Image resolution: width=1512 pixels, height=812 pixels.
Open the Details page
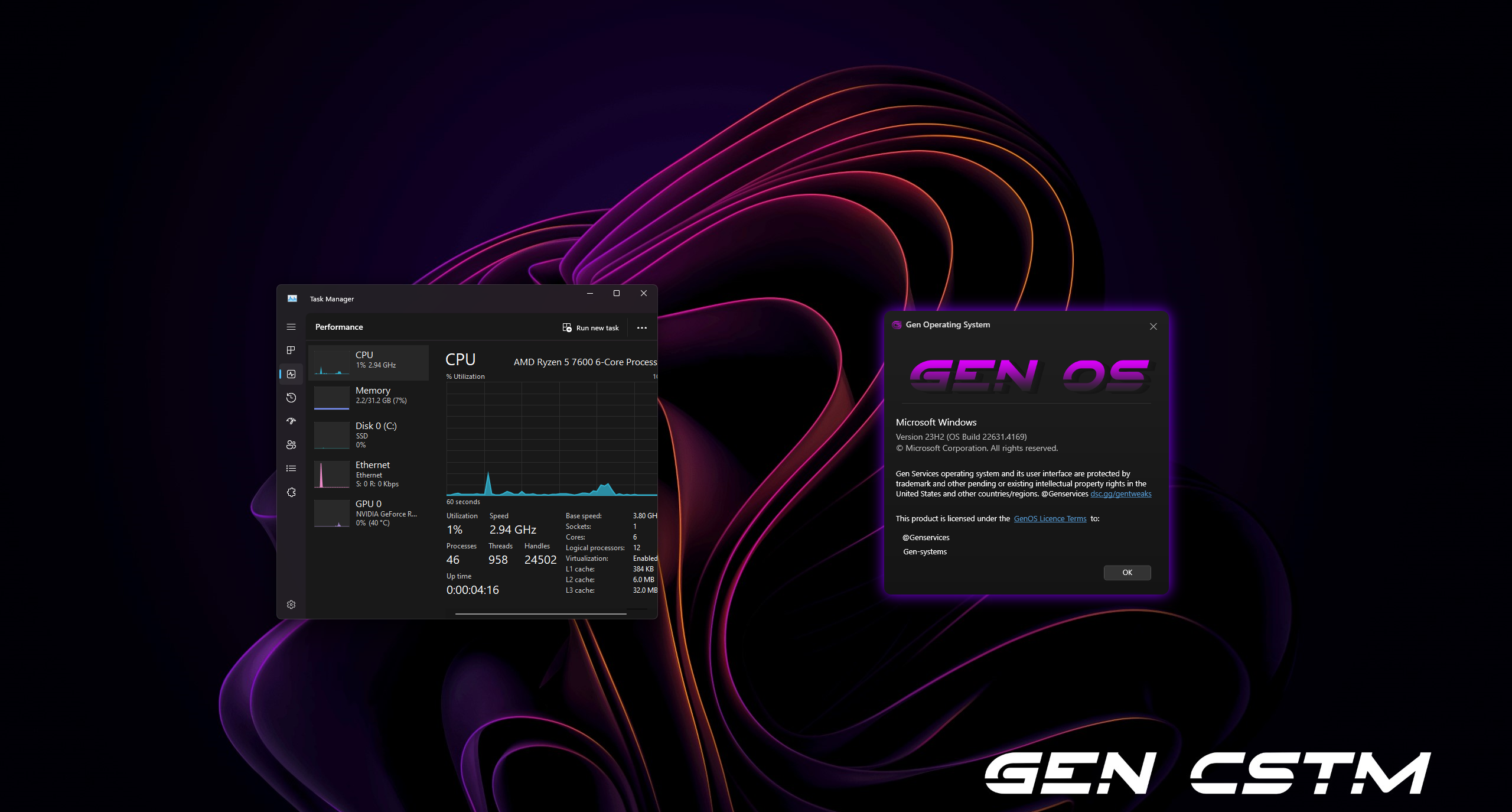tap(291, 468)
